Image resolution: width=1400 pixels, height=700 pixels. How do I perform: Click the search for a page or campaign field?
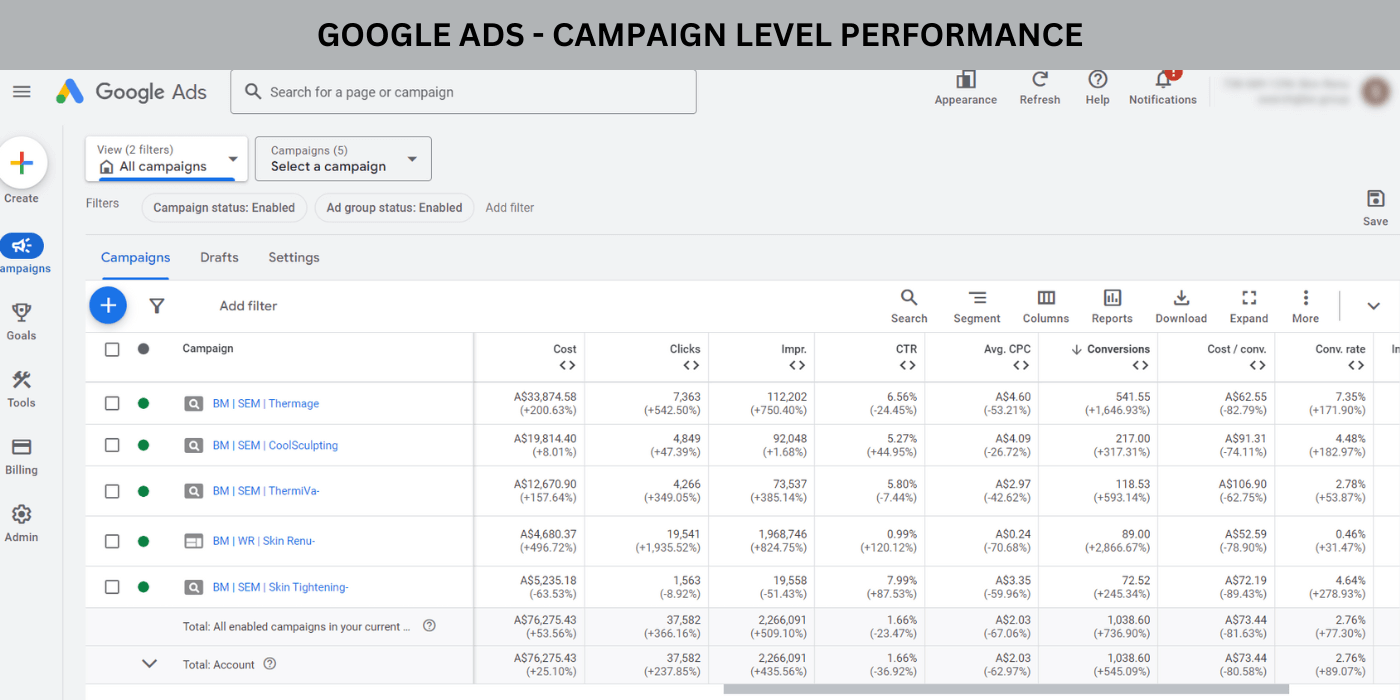coord(463,92)
